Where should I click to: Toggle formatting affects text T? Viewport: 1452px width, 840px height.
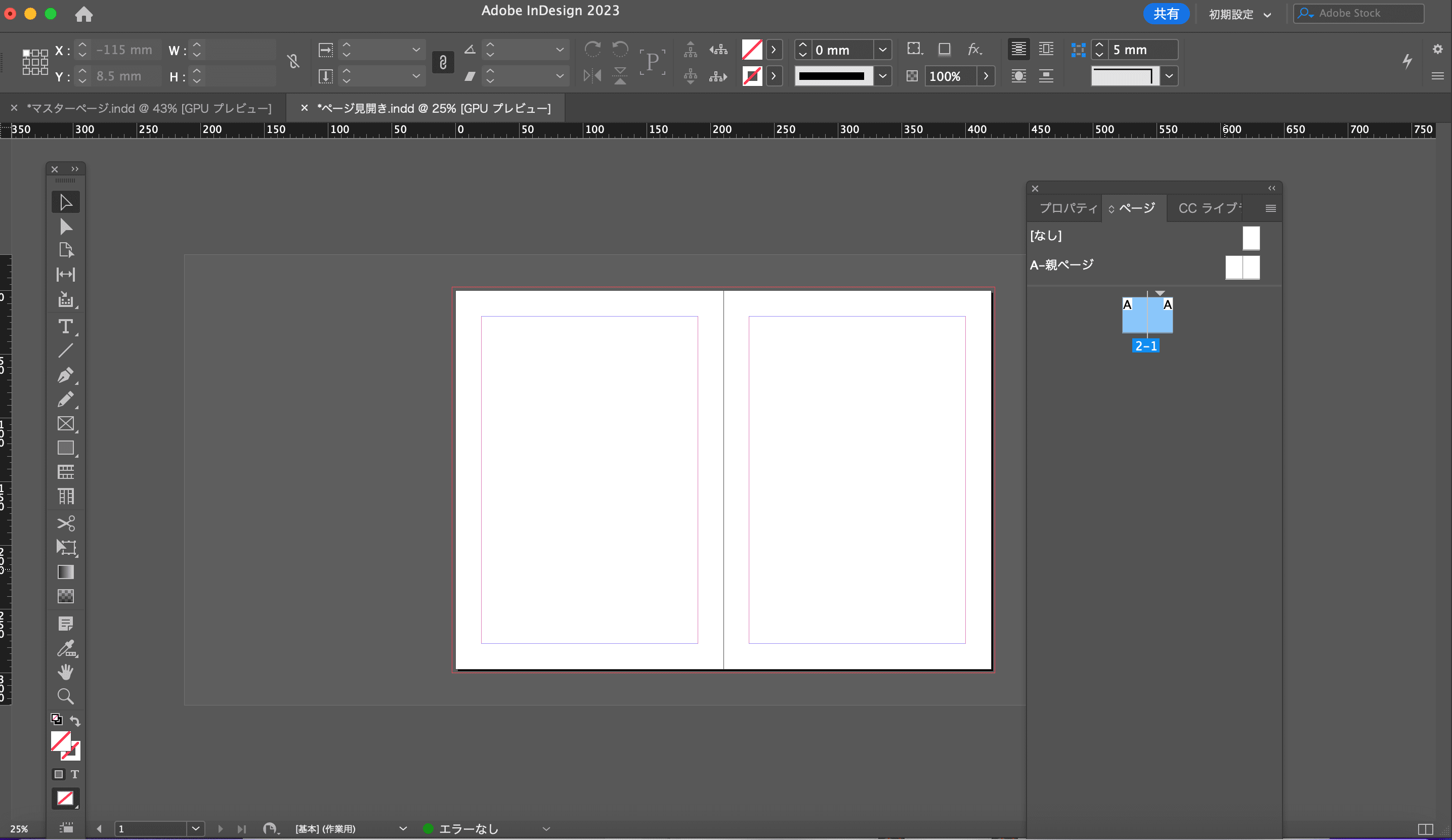[x=75, y=774]
